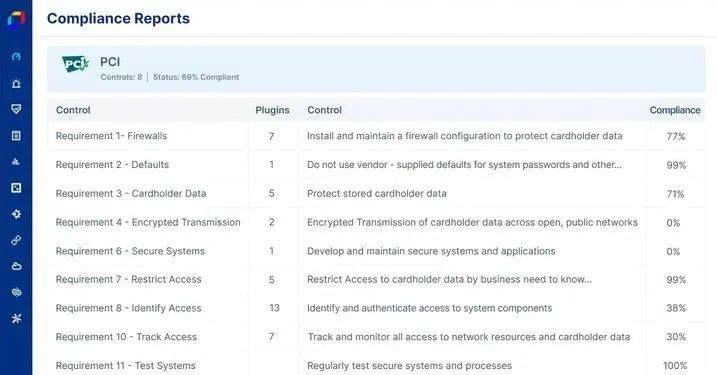
Task: Open the alerts siren icon in sidebar
Action: pos(16,83)
